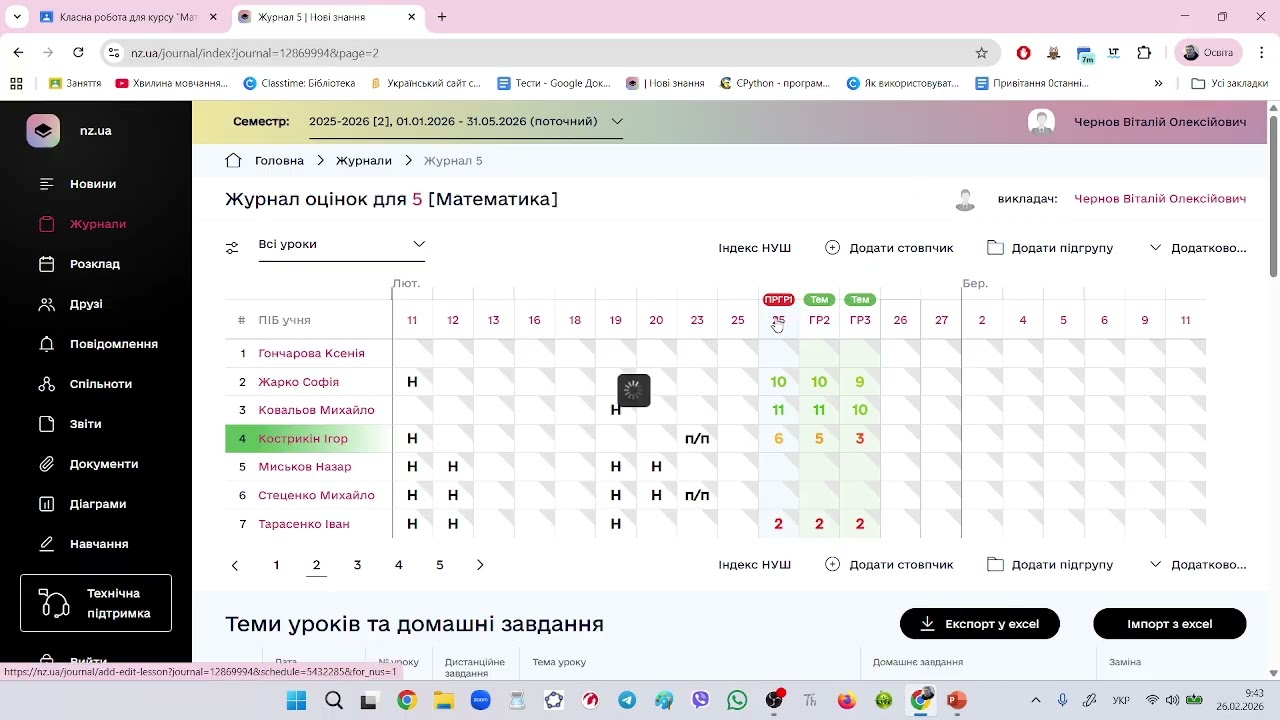The height and width of the screenshot is (720, 1280).
Task: Open Telegram from taskbar
Action: tap(627, 700)
